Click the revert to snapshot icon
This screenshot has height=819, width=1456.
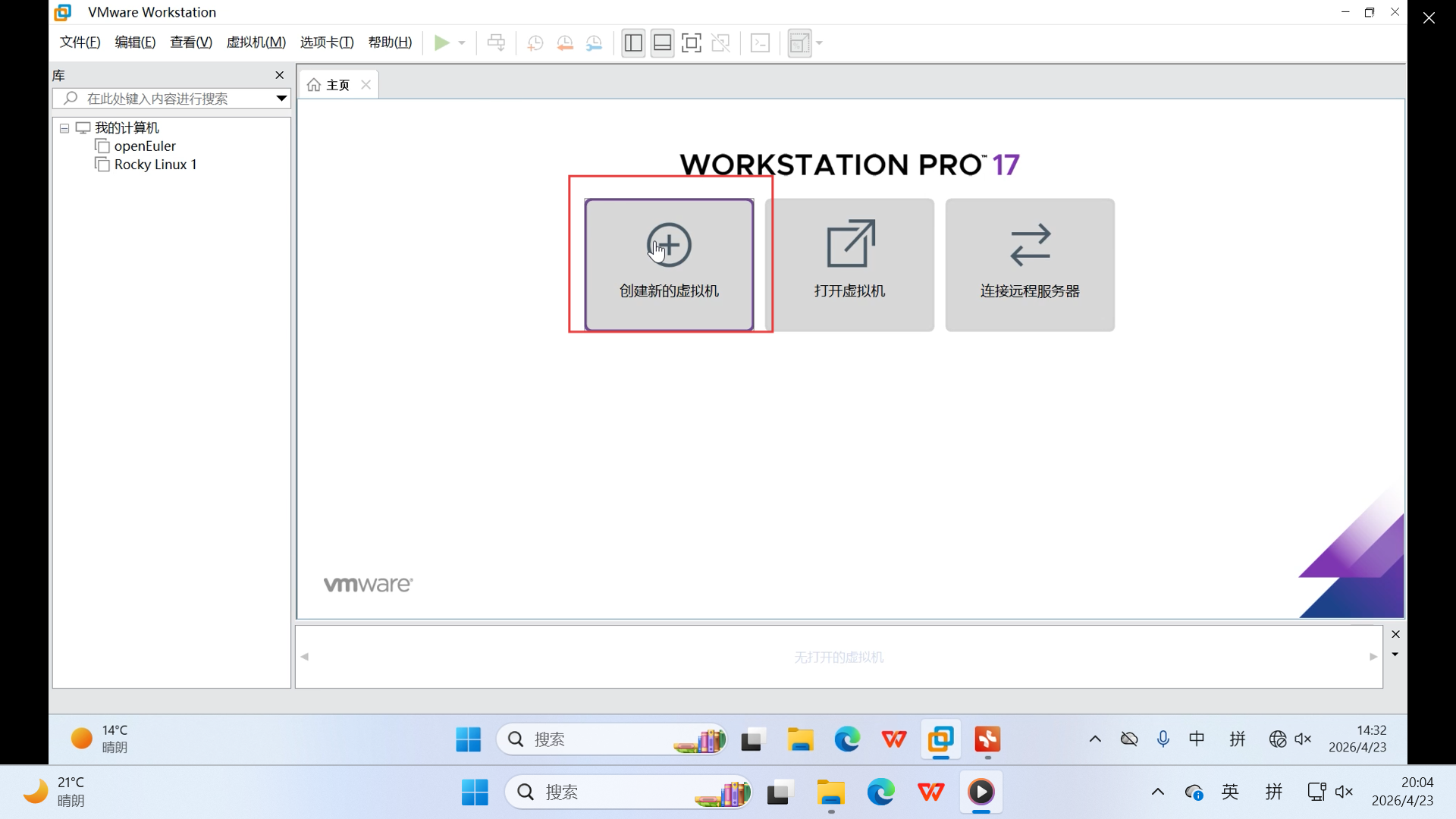[564, 43]
